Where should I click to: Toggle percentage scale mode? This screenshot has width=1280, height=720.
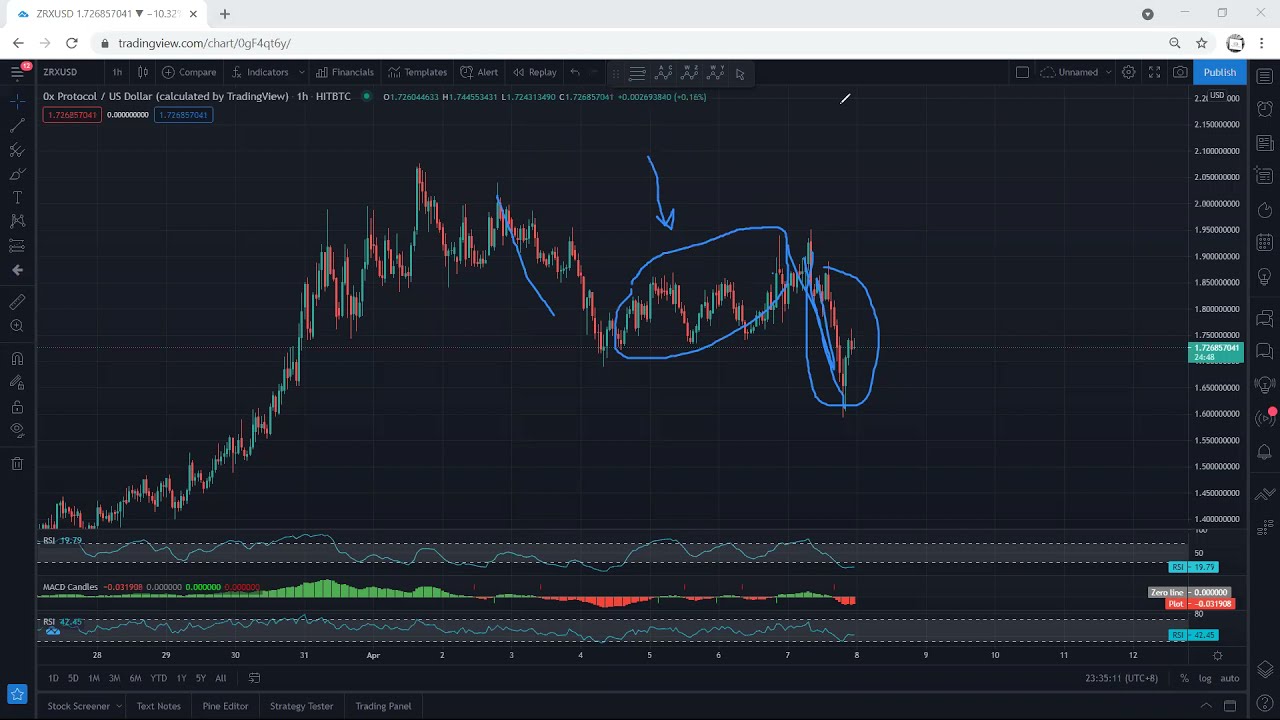coord(1184,678)
